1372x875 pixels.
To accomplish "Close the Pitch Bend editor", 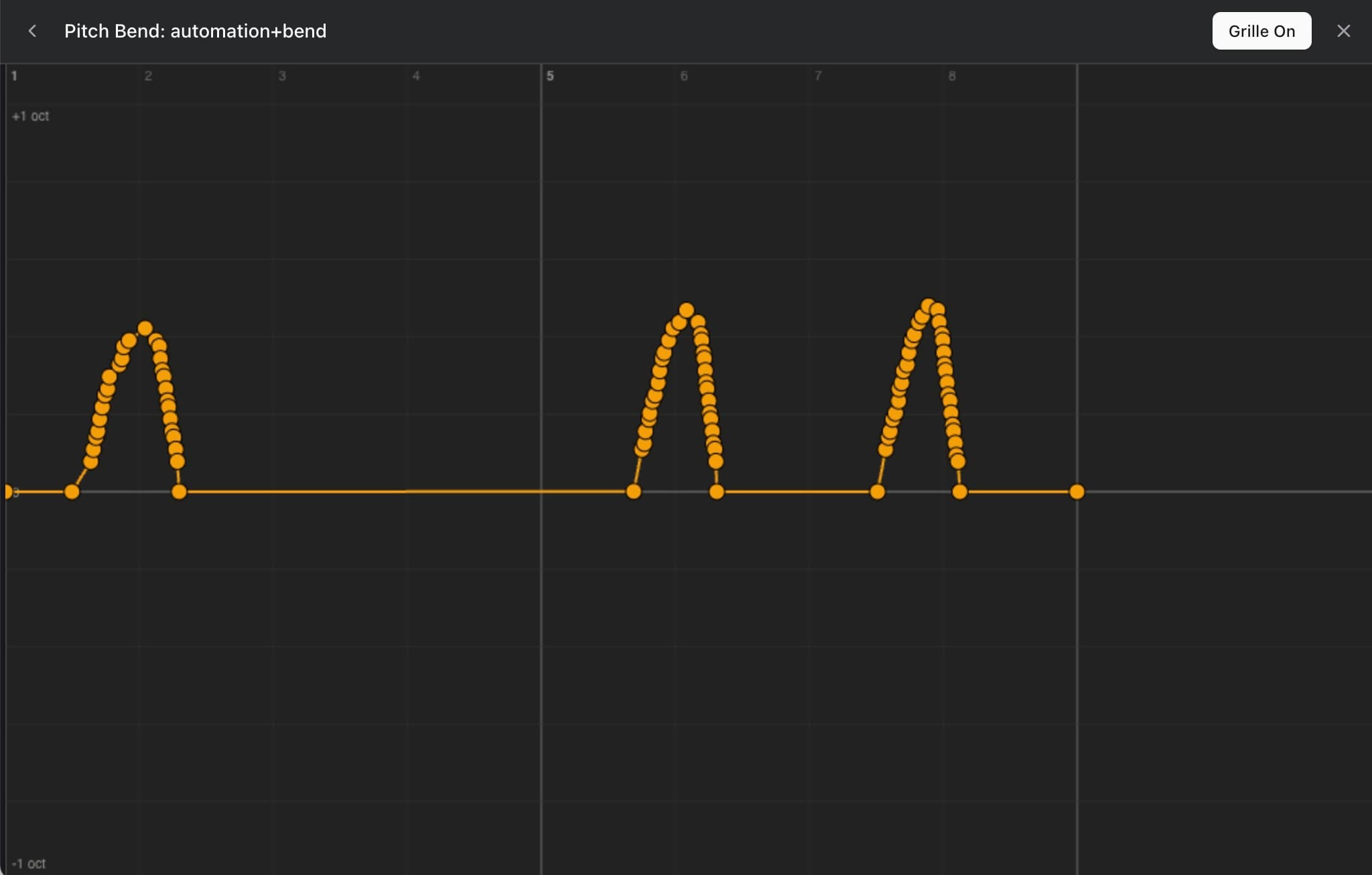I will pyautogui.click(x=1343, y=31).
